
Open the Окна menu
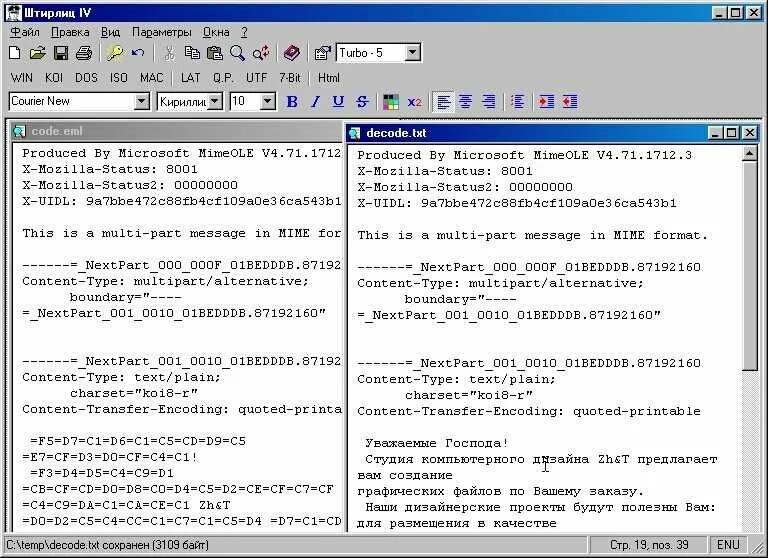tap(216, 32)
